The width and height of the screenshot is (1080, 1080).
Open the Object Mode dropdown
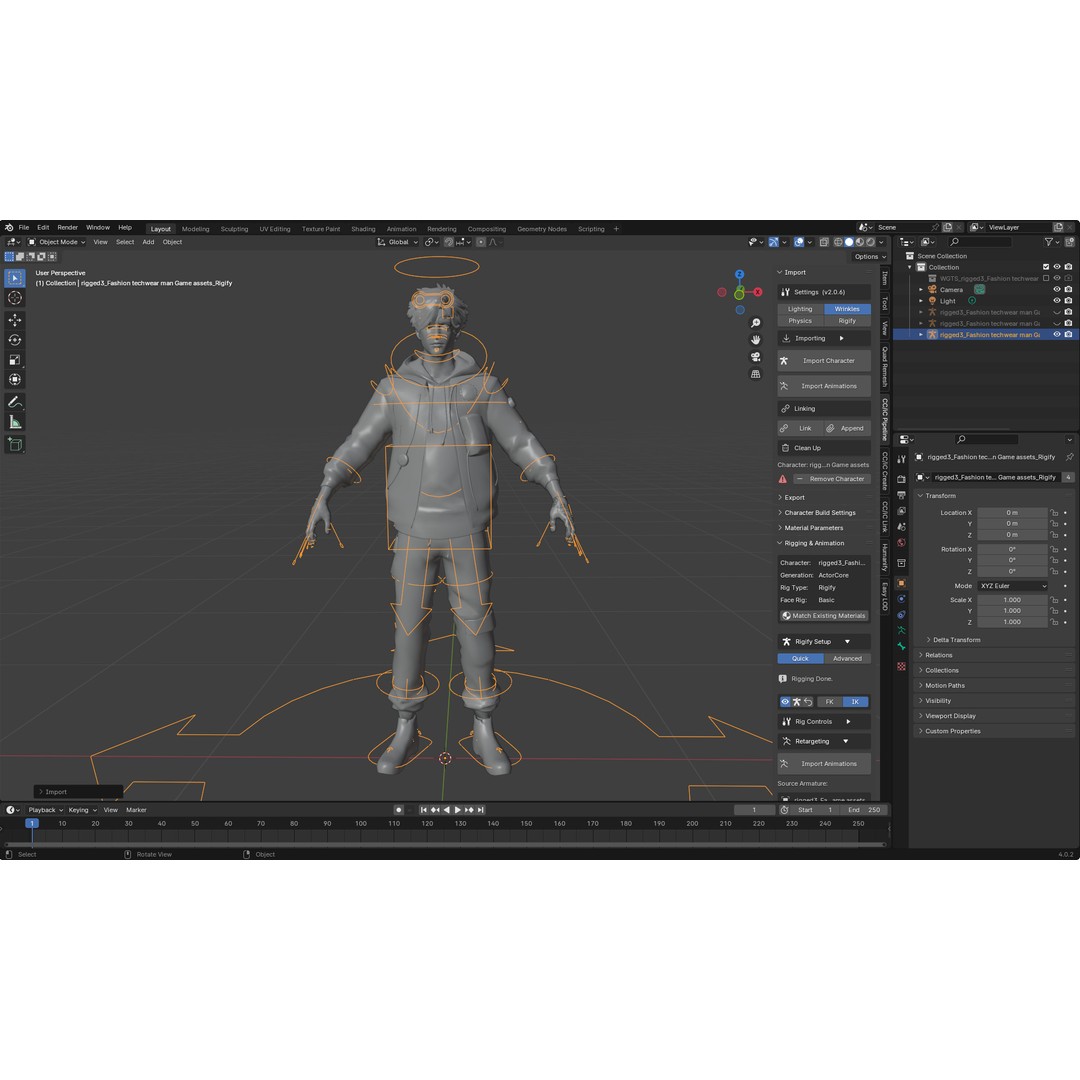click(x=56, y=242)
